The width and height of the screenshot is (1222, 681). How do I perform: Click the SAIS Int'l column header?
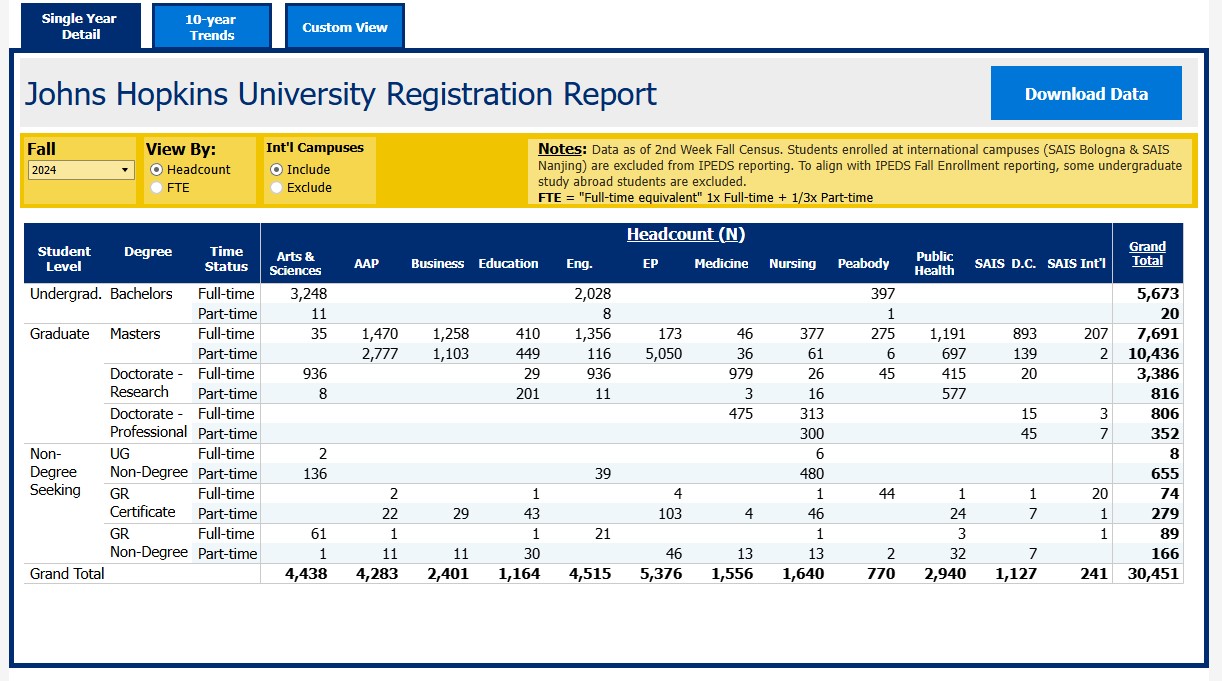[1077, 264]
